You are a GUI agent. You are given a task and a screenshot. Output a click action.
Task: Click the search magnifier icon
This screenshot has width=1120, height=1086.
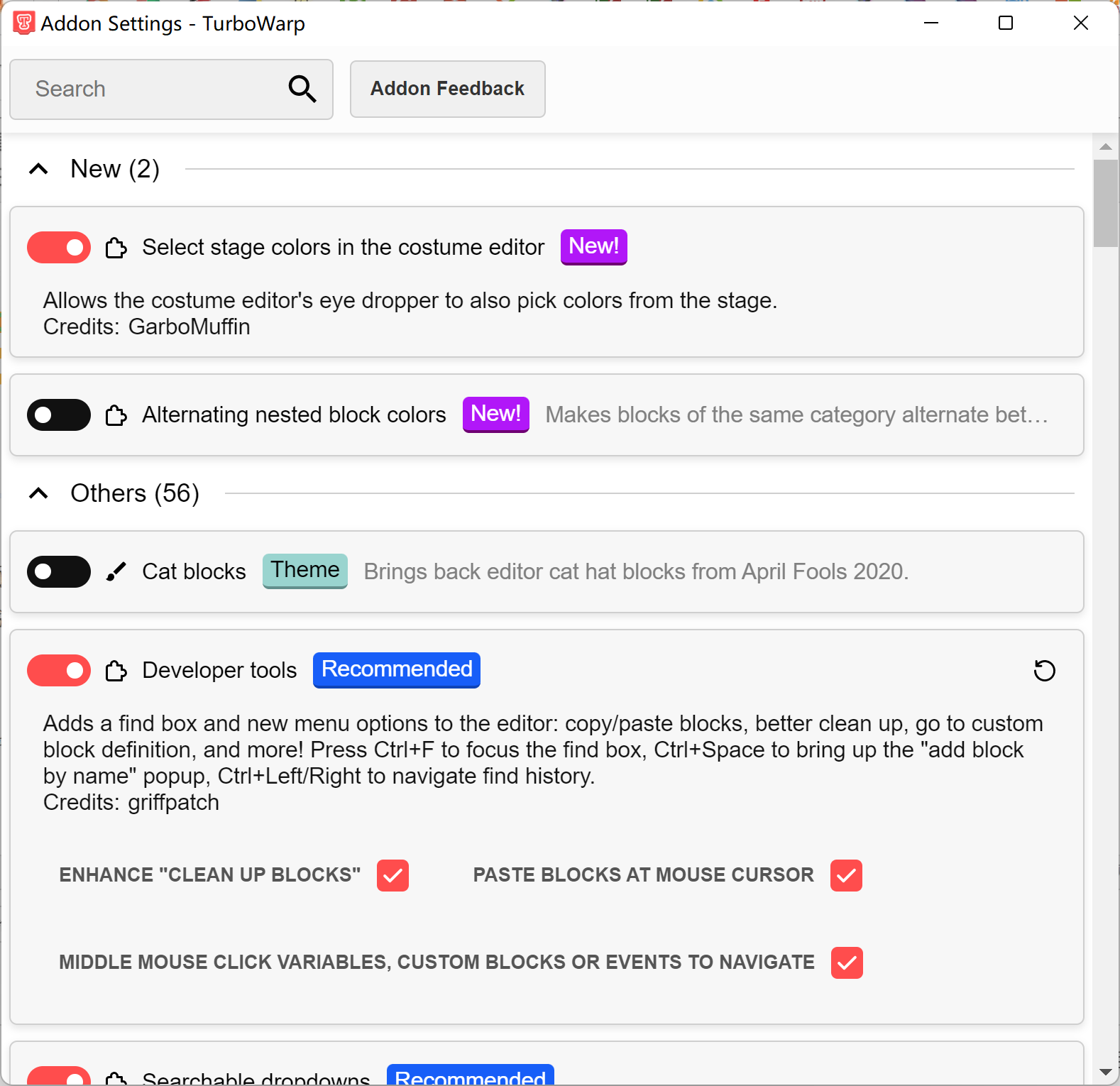point(302,89)
